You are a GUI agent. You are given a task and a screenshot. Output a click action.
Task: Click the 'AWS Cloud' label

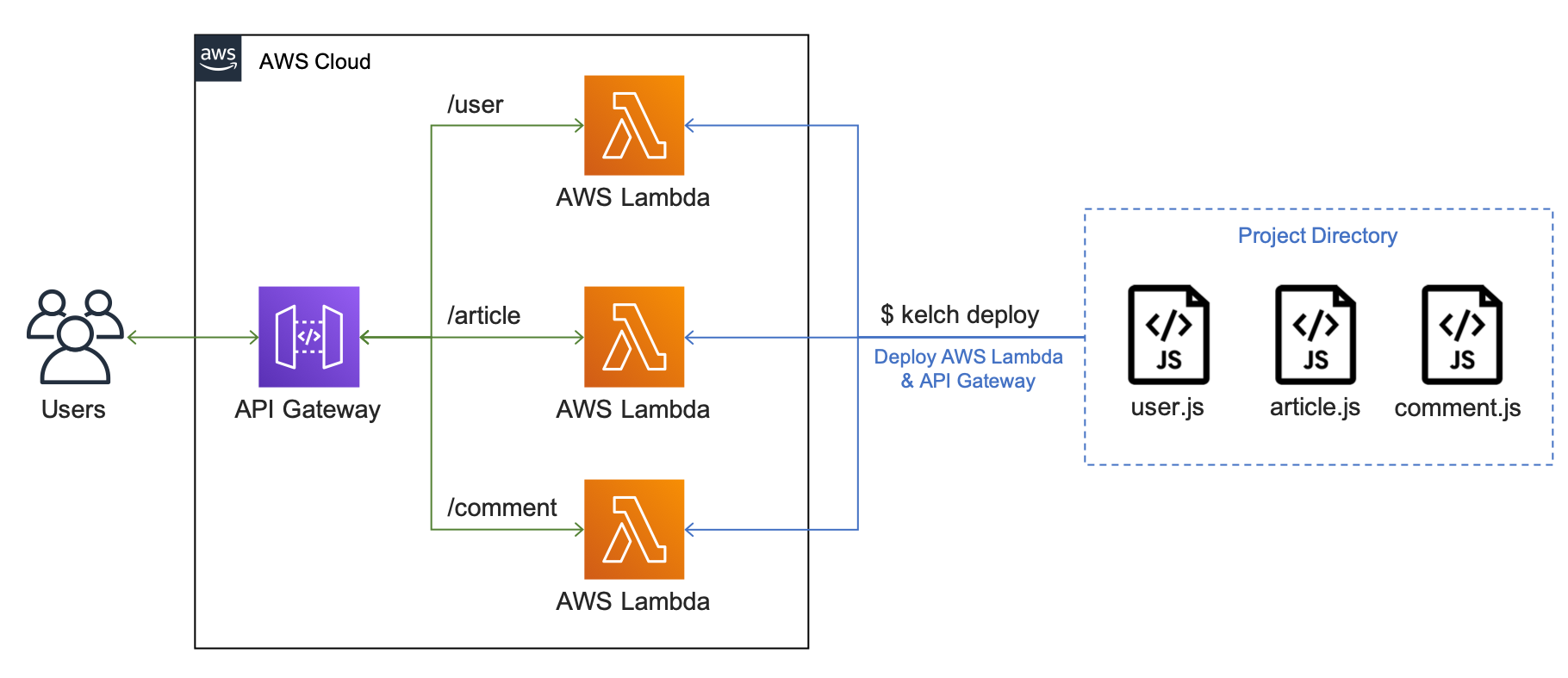314,62
